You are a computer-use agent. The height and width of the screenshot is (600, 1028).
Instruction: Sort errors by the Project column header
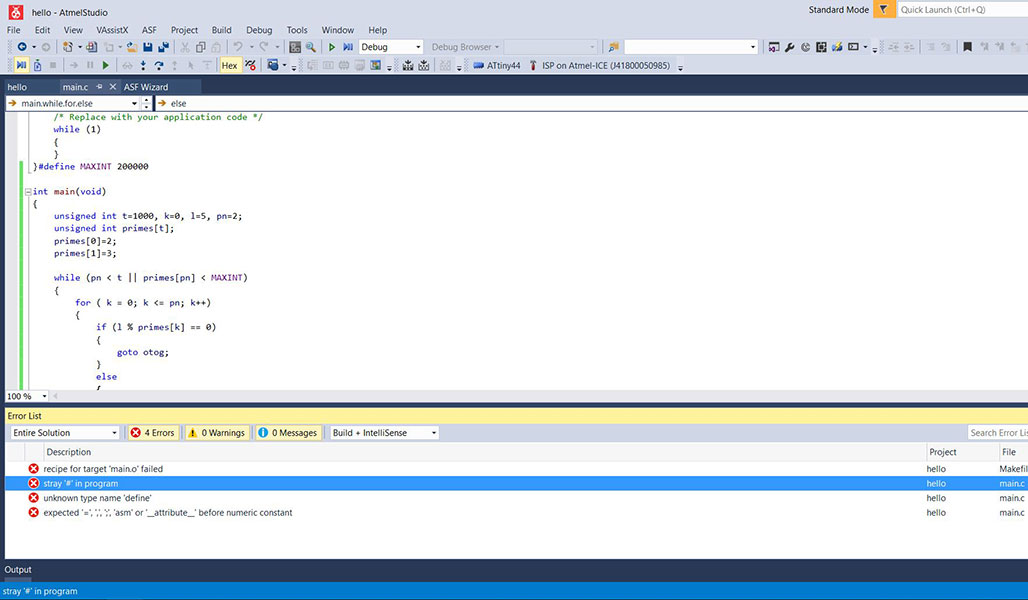pyautogui.click(x=962, y=452)
